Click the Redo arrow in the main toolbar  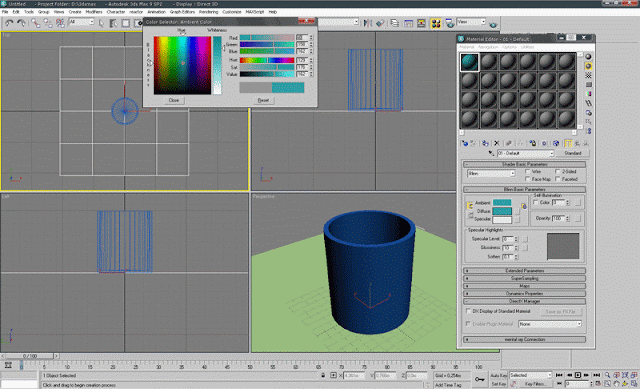tap(21, 23)
